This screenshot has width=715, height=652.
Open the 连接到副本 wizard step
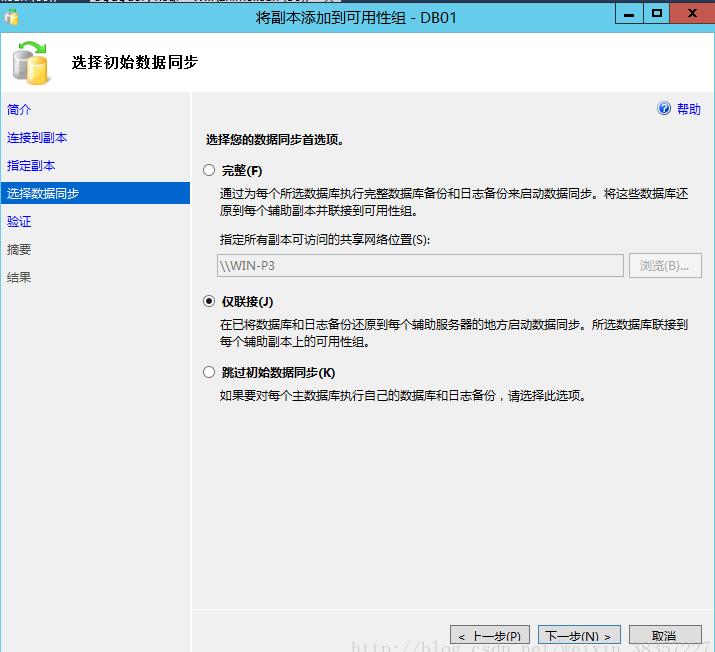[37, 137]
